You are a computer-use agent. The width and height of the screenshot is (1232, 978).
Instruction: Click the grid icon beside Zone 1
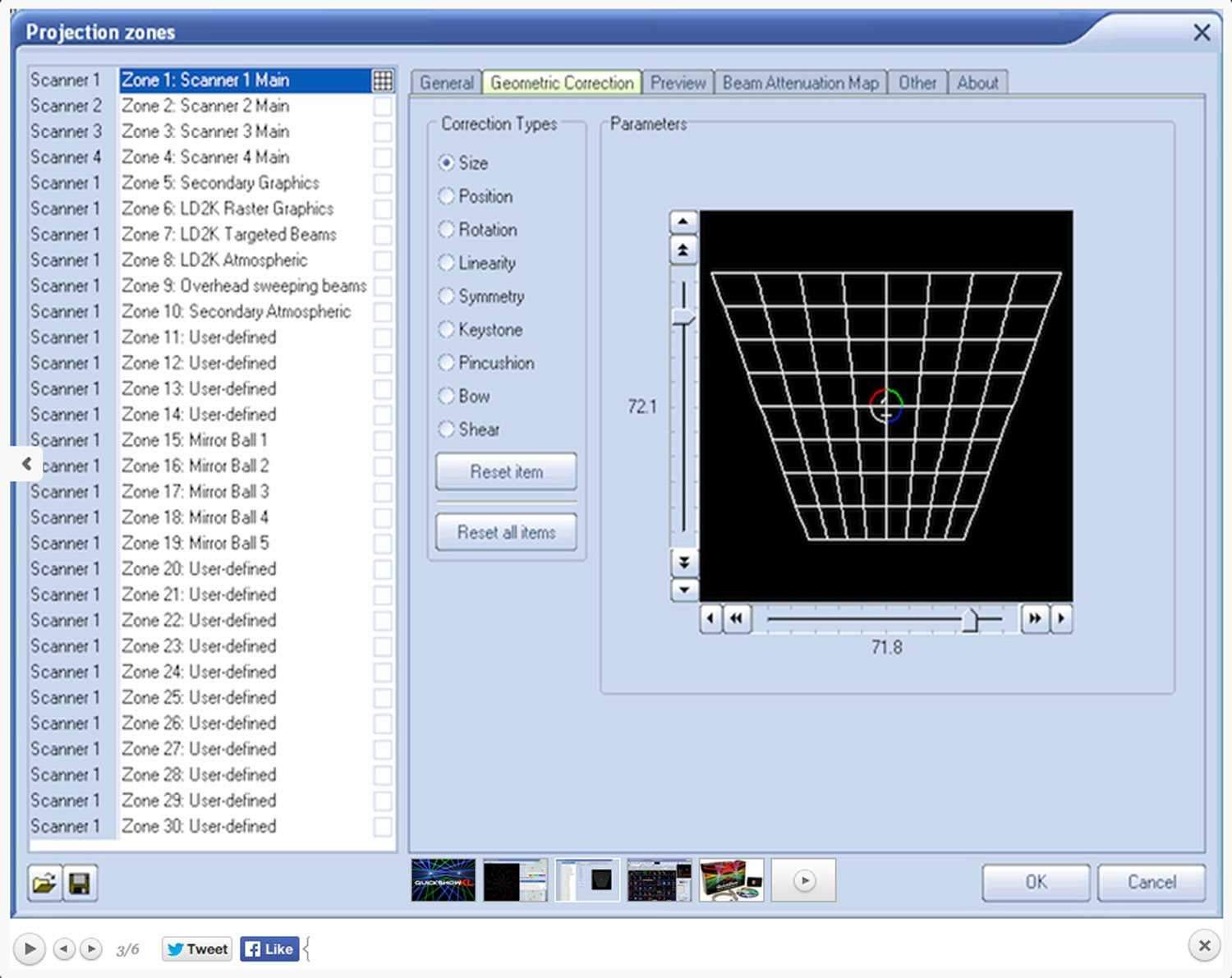[x=383, y=80]
